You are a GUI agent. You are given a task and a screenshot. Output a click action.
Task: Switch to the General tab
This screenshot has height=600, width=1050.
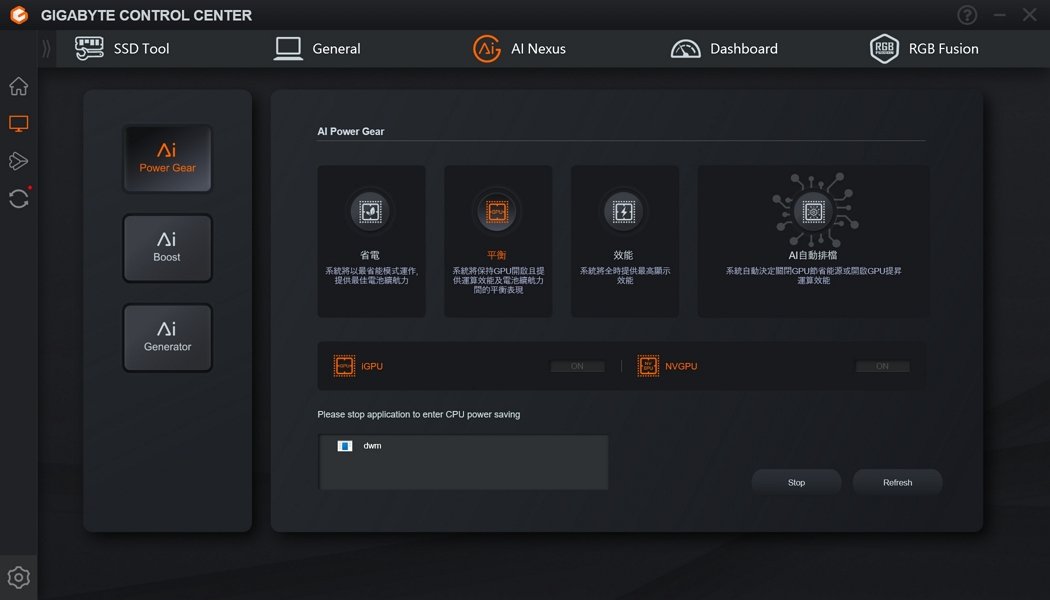point(317,49)
